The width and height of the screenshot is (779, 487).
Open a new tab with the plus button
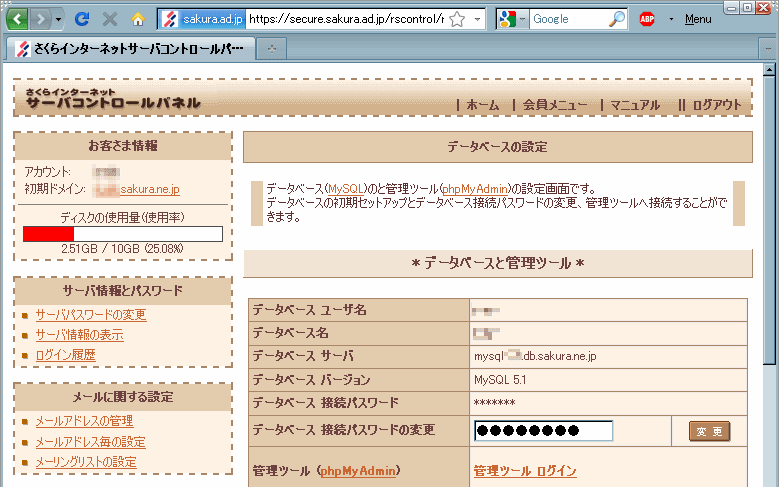pos(271,49)
